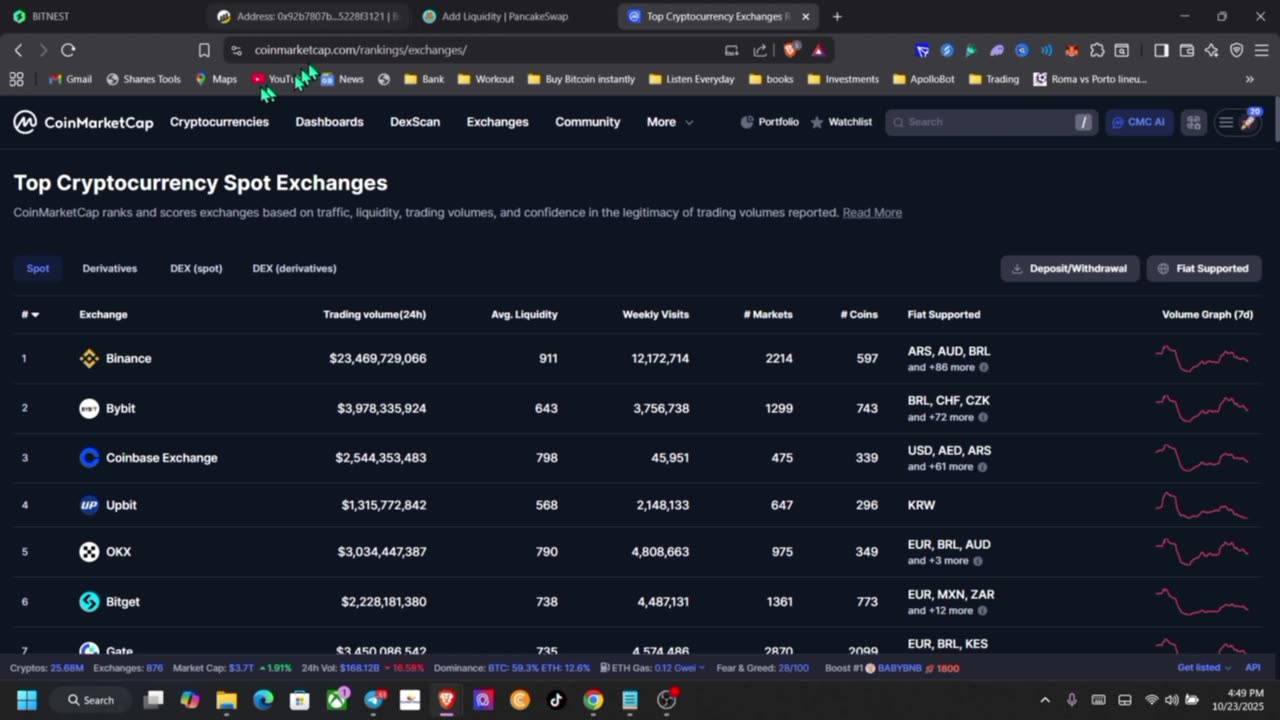The height and width of the screenshot is (720, 1280).
Task: Click OKX's 7d volume graph
Action: [x=1202, y=552]
